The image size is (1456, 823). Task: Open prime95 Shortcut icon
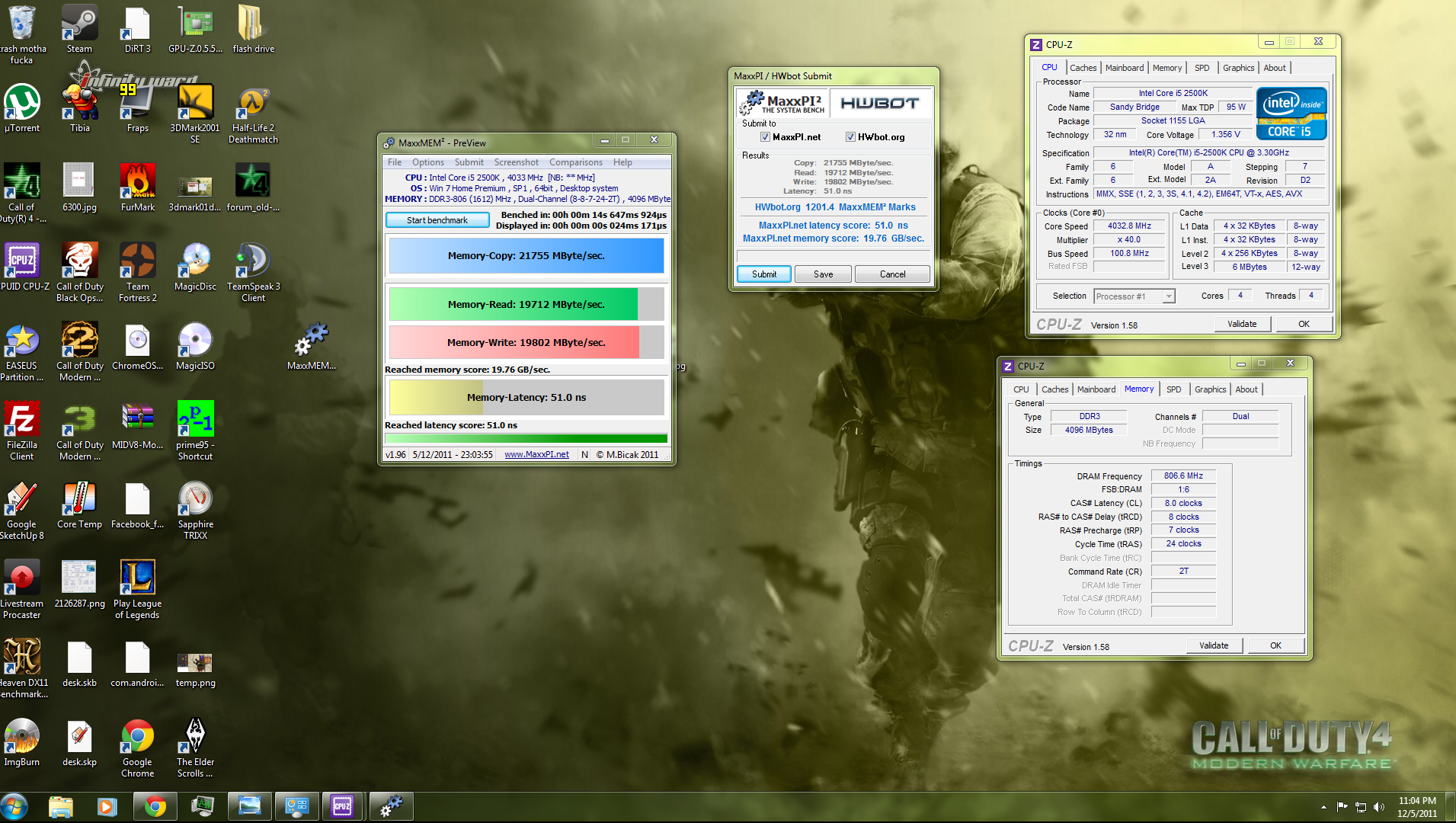(x=195, y=431)
